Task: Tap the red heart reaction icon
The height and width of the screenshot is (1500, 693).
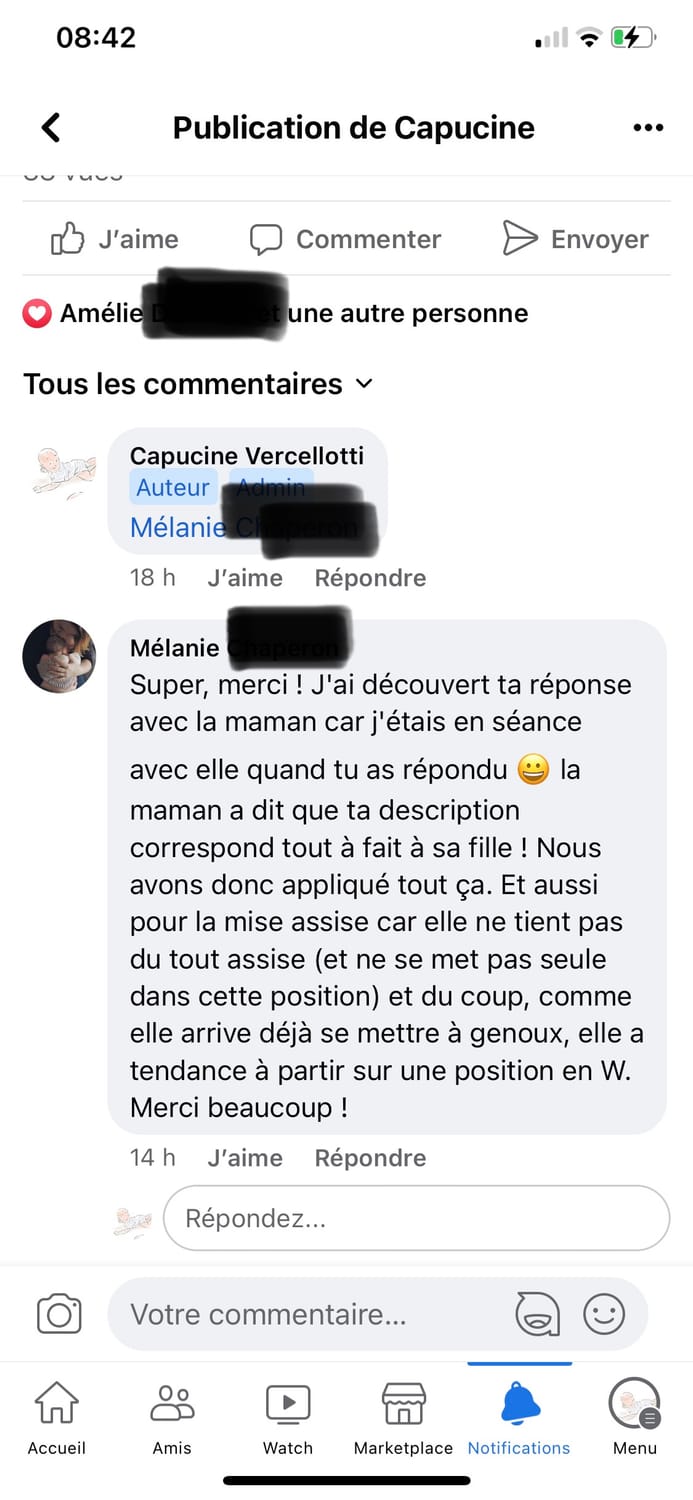Action: click(x=37, y=314)
